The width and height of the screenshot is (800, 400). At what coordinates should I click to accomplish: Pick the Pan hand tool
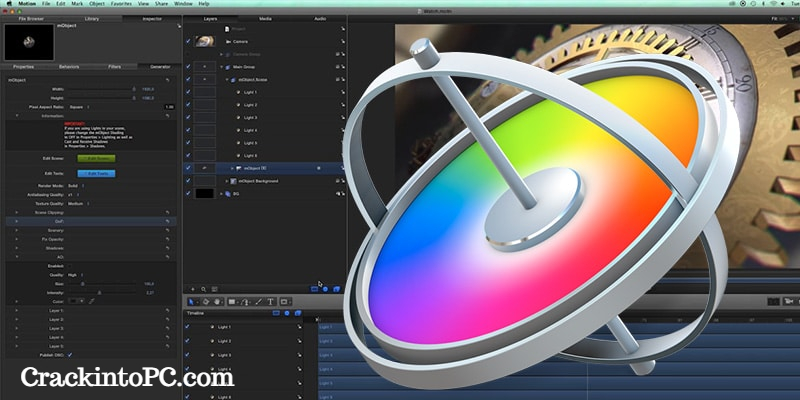pos(217,302)
